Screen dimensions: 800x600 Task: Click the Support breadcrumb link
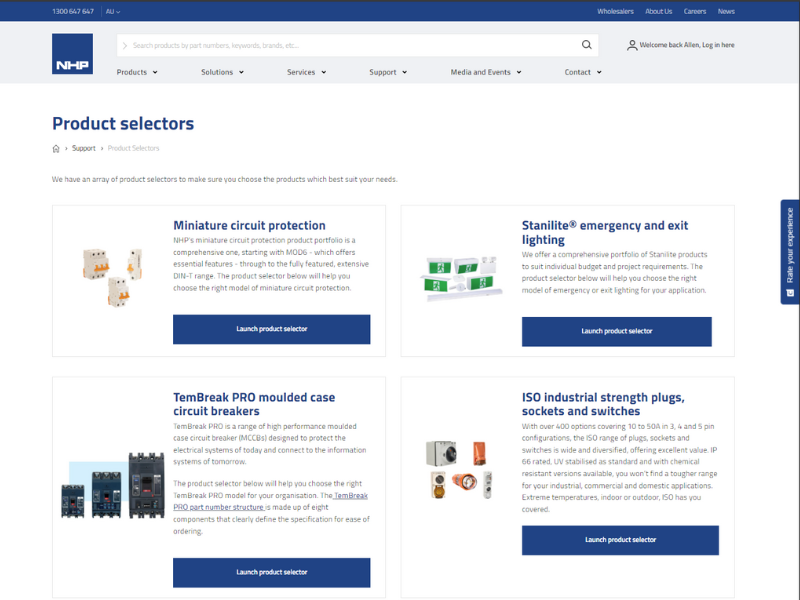(x=84, y=148)
